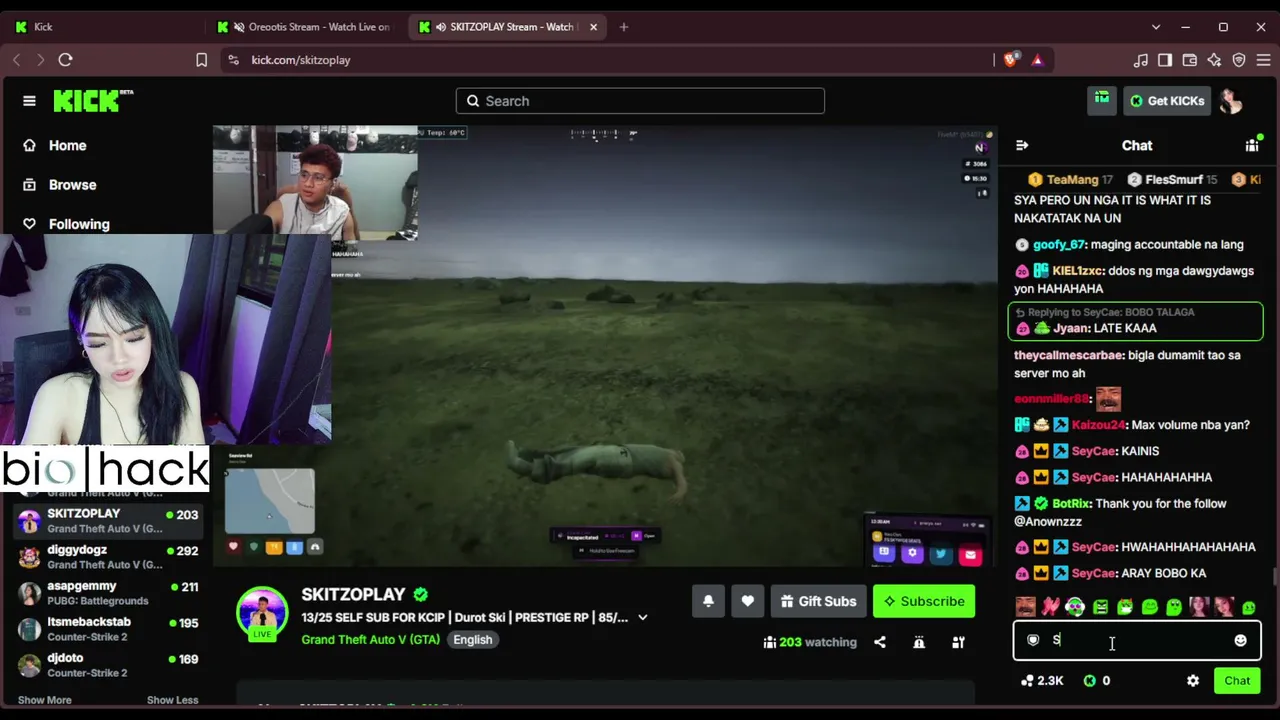Expand the stream title description chevron

[643, 617]
